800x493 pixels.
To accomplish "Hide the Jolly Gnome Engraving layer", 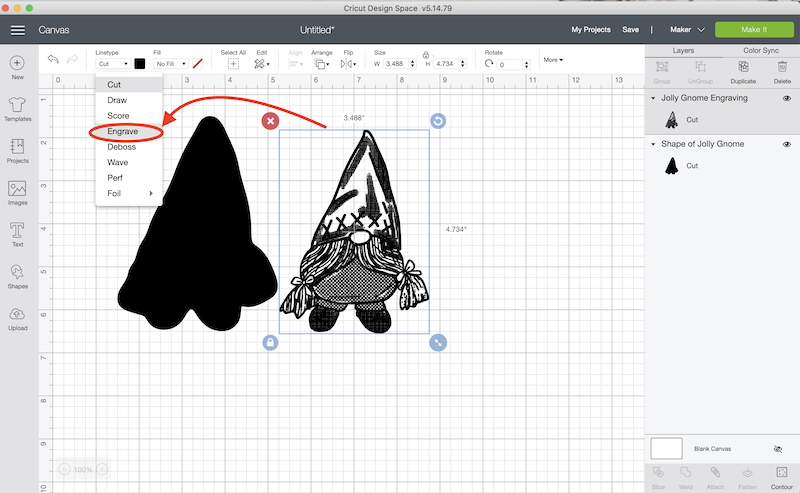I will click(787, 98).
